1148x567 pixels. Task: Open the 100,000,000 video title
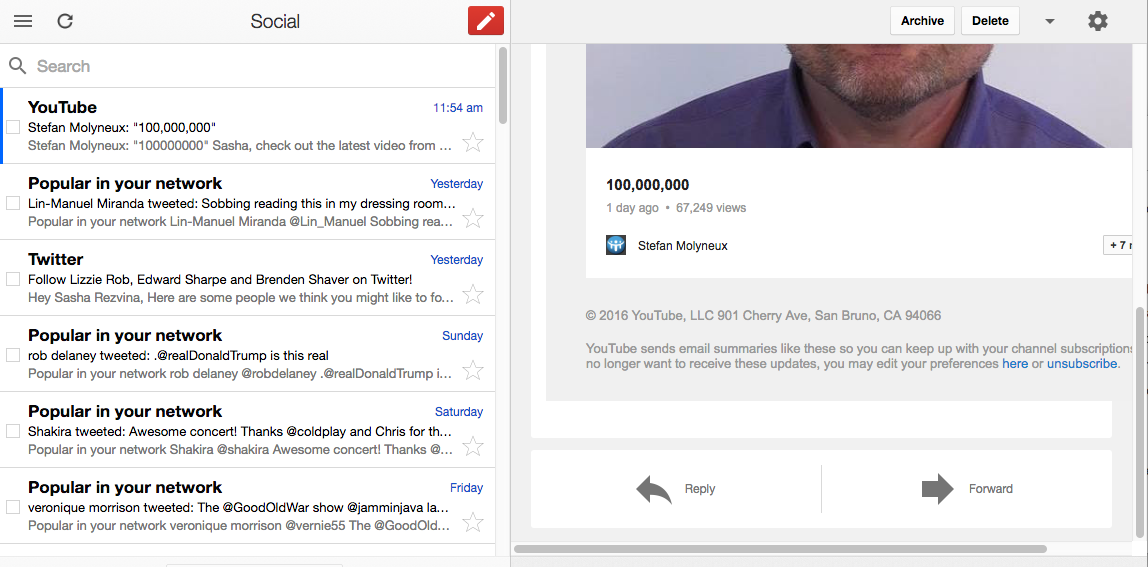click(x=647, y=185)
